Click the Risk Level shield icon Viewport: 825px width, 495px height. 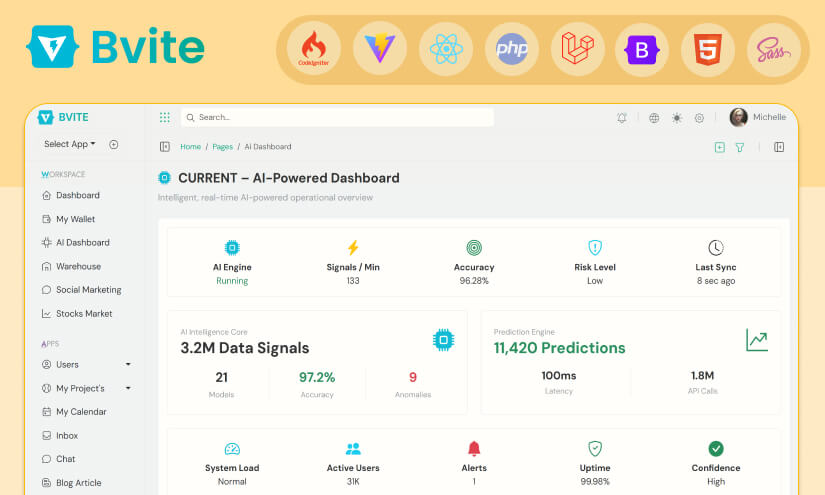pos(595,247)
